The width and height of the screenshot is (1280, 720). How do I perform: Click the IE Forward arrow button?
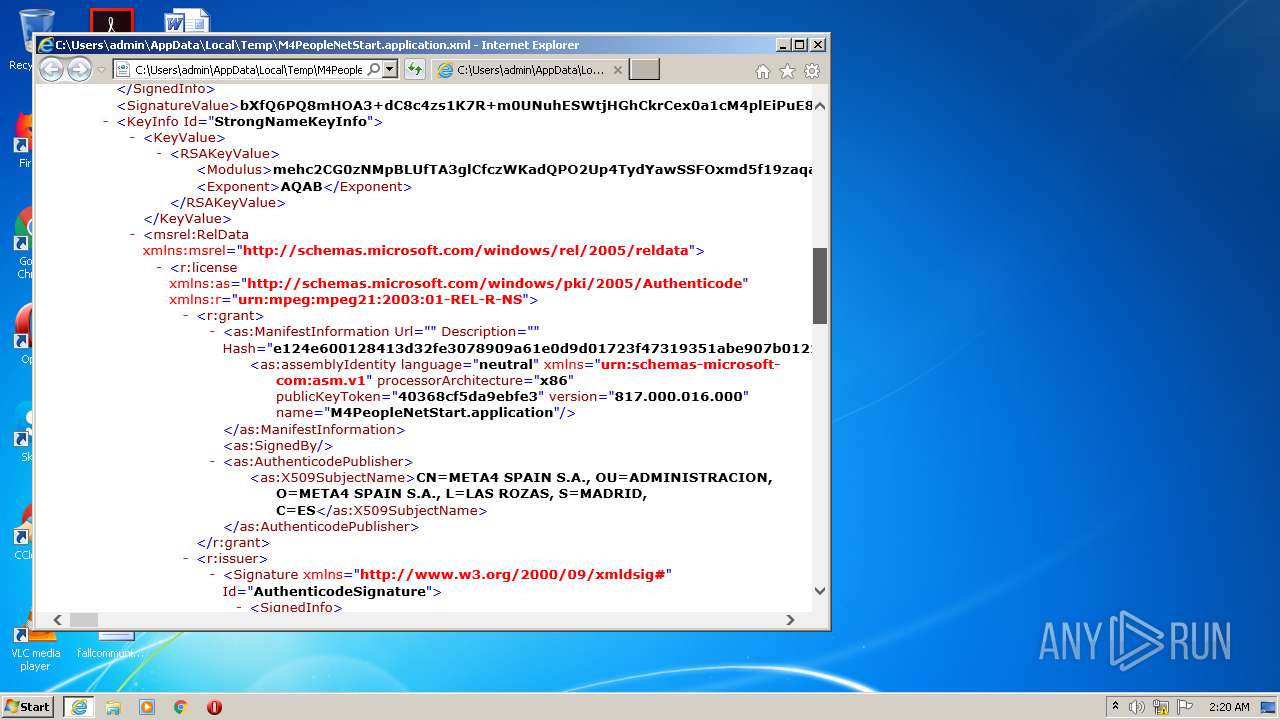(x=79, y=69)
